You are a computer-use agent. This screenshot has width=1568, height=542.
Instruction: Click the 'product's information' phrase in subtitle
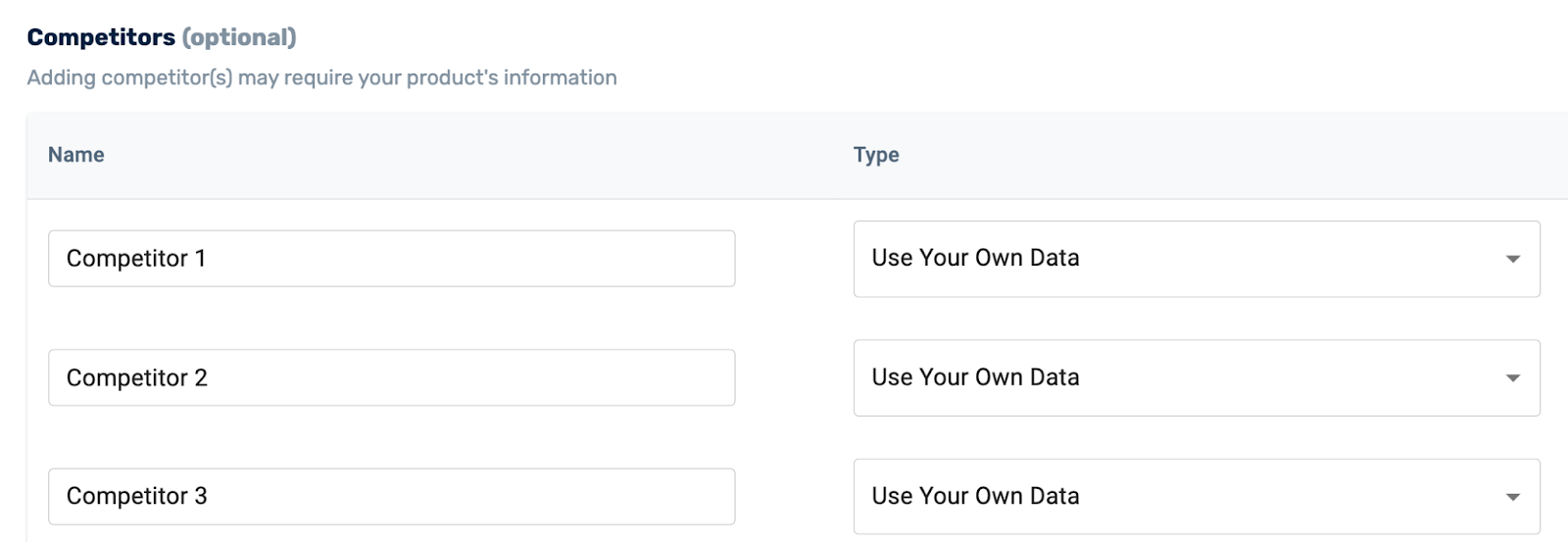click(x=512, y=77)
